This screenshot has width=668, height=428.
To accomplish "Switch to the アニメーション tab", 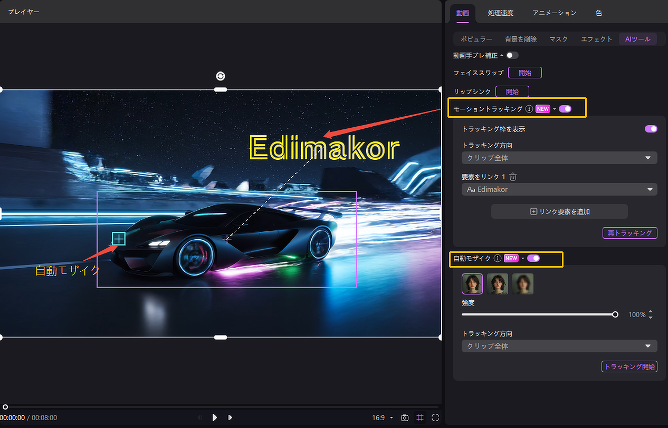I will (554, 13).
